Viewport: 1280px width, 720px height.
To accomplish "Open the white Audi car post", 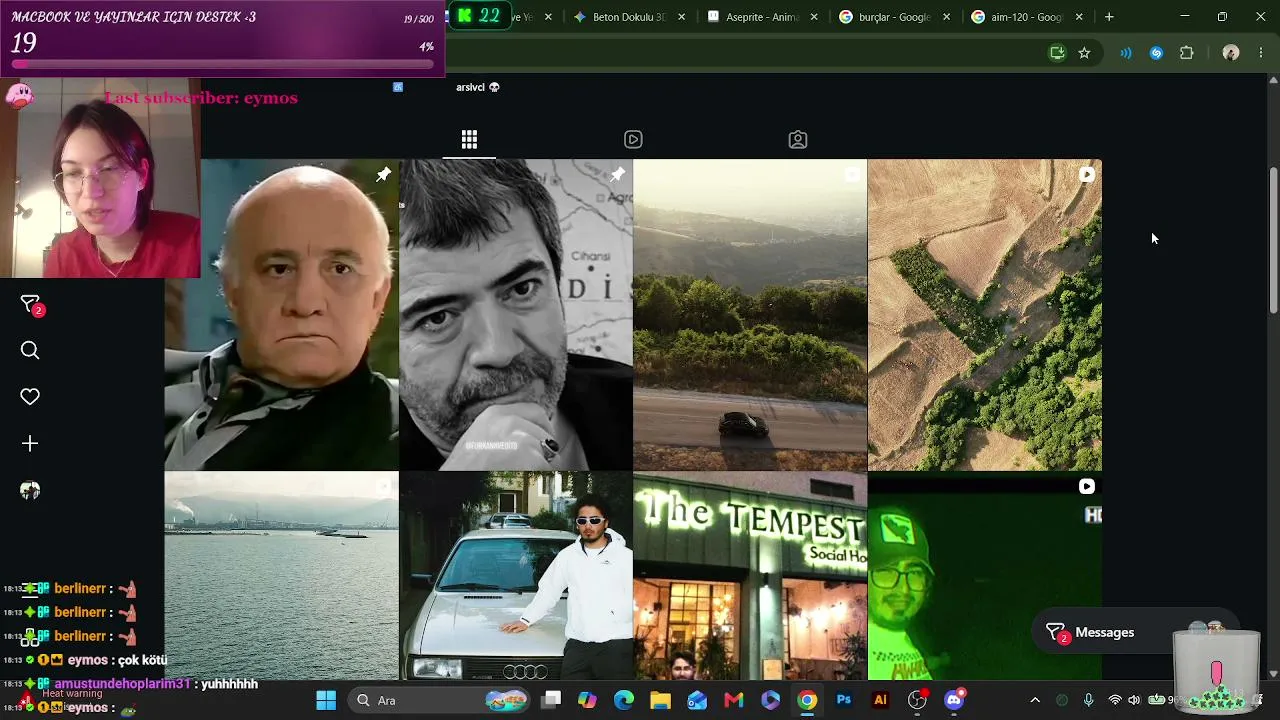I will (x=516, y=576).
